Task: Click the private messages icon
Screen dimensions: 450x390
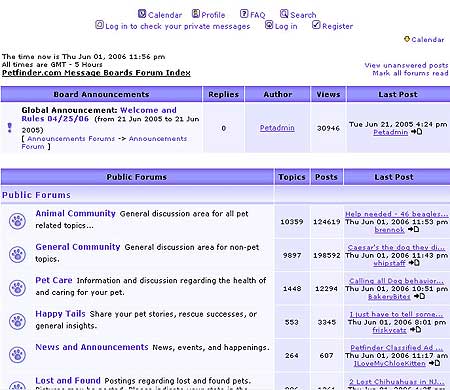Action: tap(99, 25)
